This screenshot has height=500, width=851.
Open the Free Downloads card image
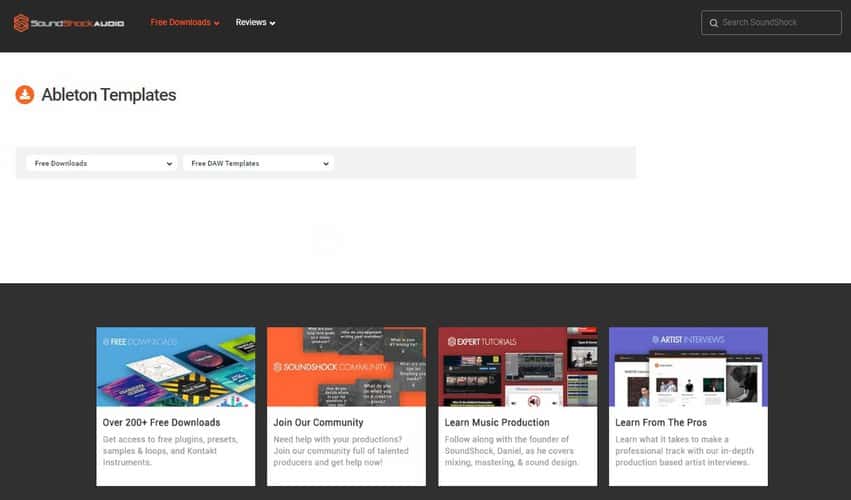[176, 366]
